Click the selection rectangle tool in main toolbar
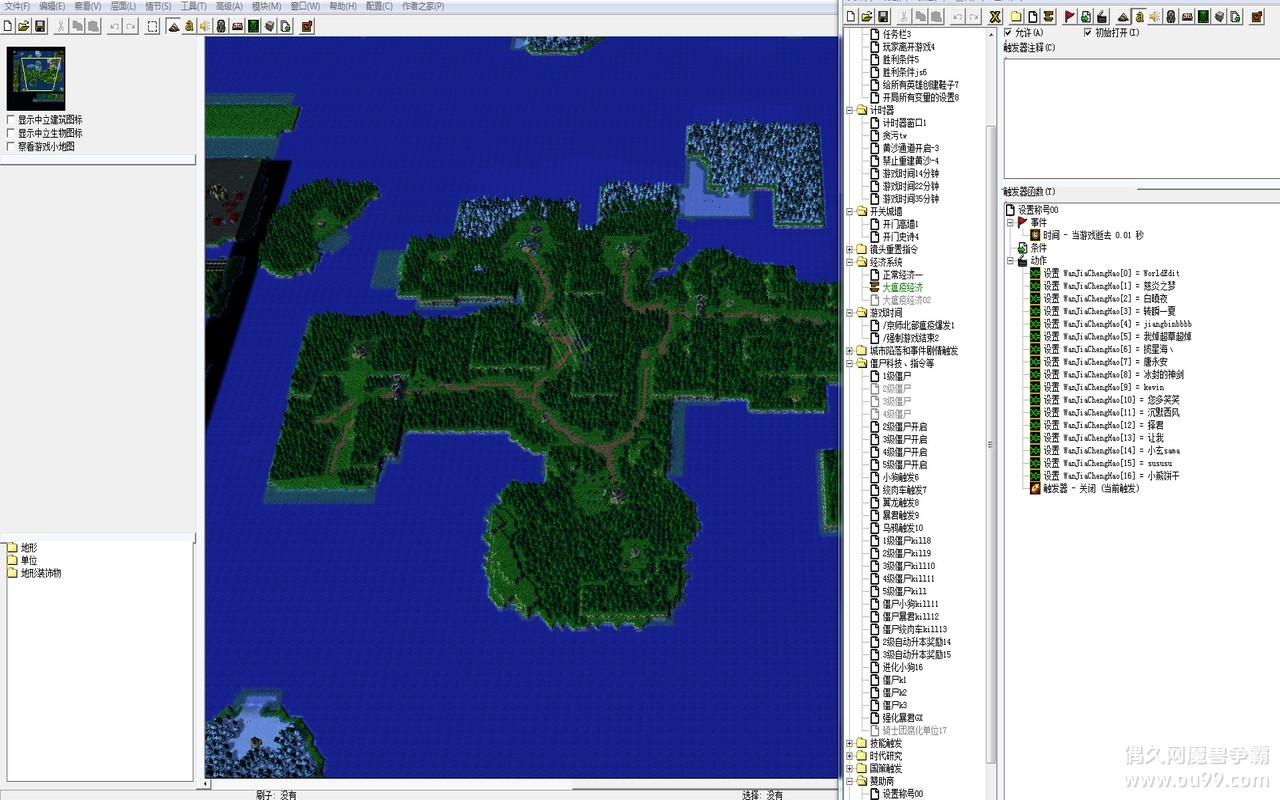The height and width of the screenshot is (800, 1280). coord(152,26)
